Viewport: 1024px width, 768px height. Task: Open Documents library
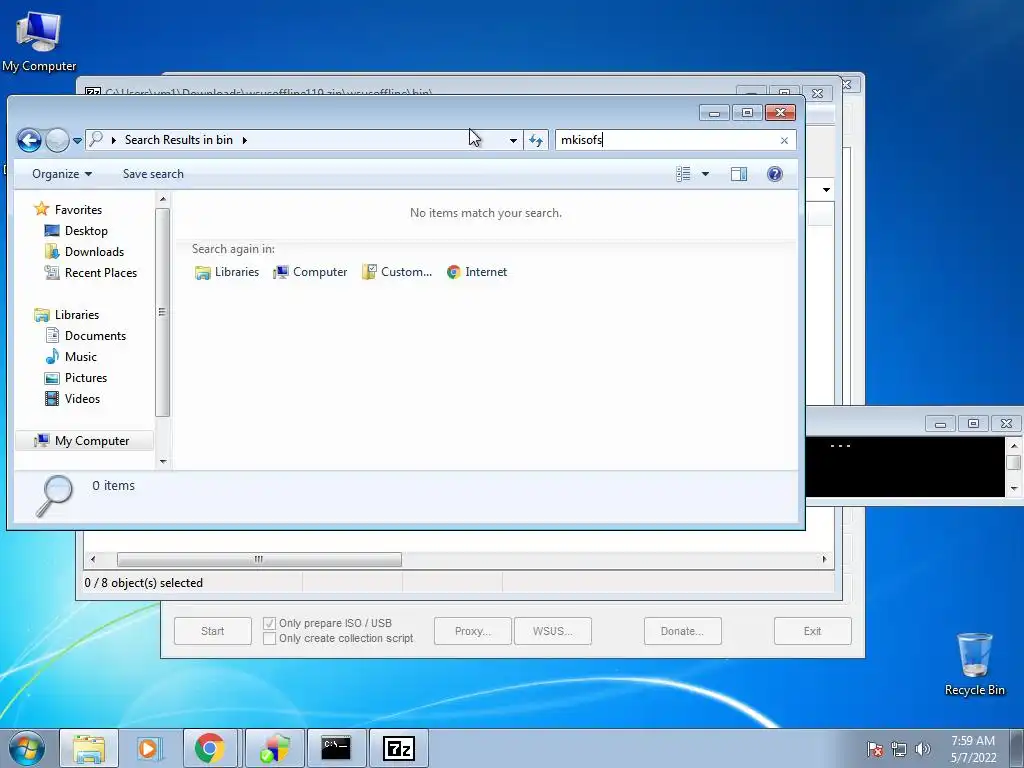[x=95, y=336]
